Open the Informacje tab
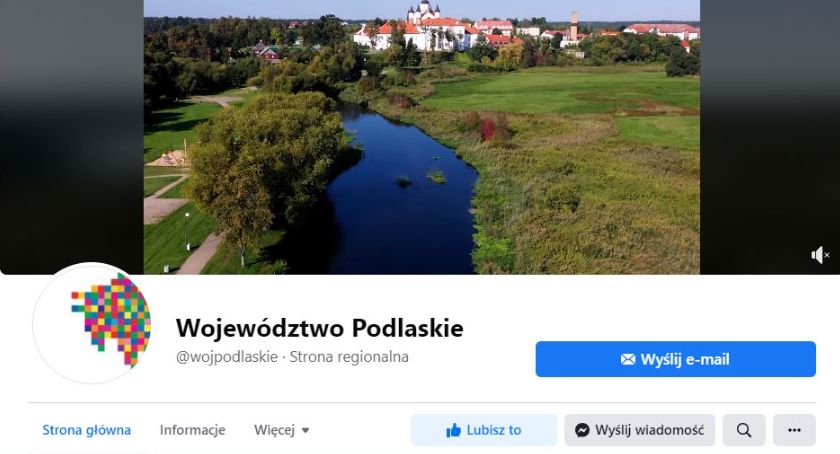Image resolution: width=840 pixels, height=454 pixels. 192,430
